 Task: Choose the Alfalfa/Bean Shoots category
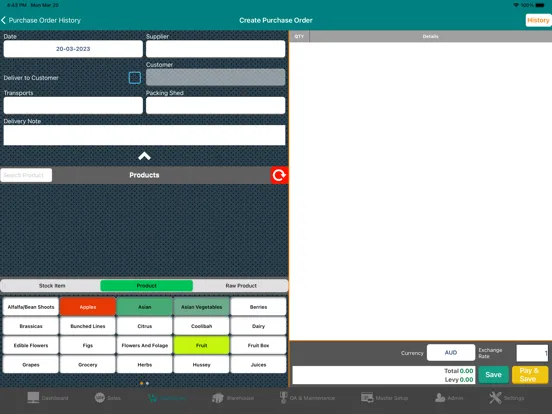31,307
